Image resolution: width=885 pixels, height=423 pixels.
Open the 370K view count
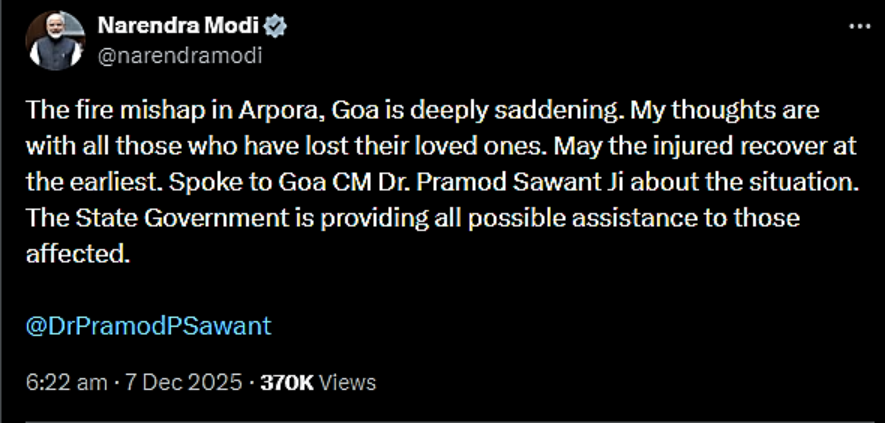click(x=287, y=382)
